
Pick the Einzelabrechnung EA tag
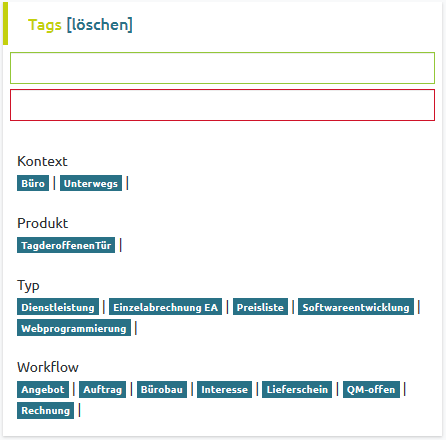pyautogui.click(x=165, y=307)
